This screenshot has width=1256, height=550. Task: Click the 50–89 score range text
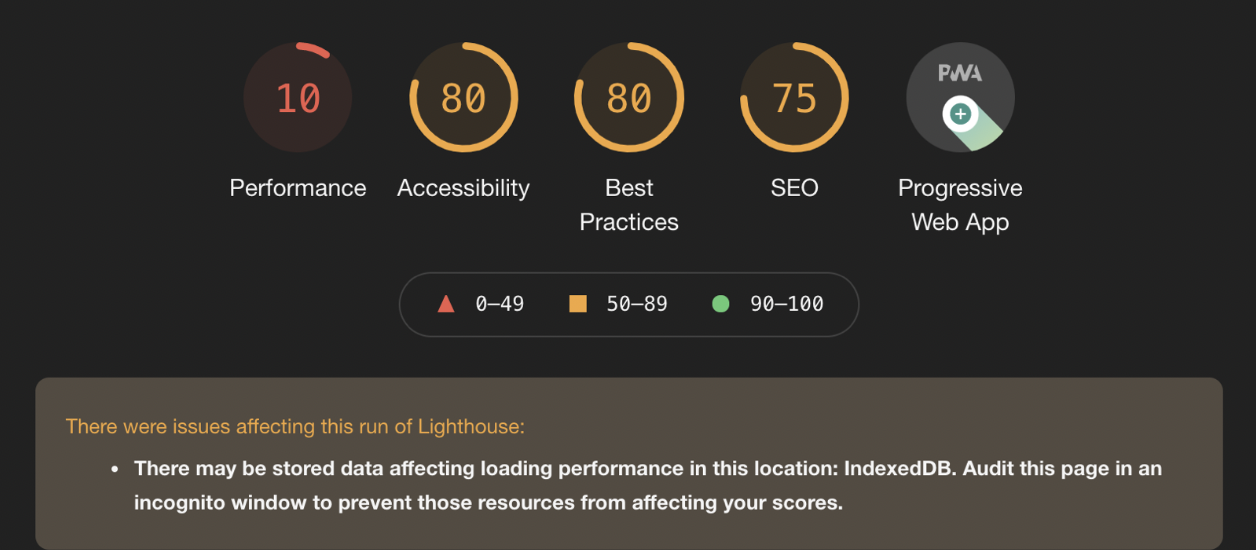coord(636,304)
